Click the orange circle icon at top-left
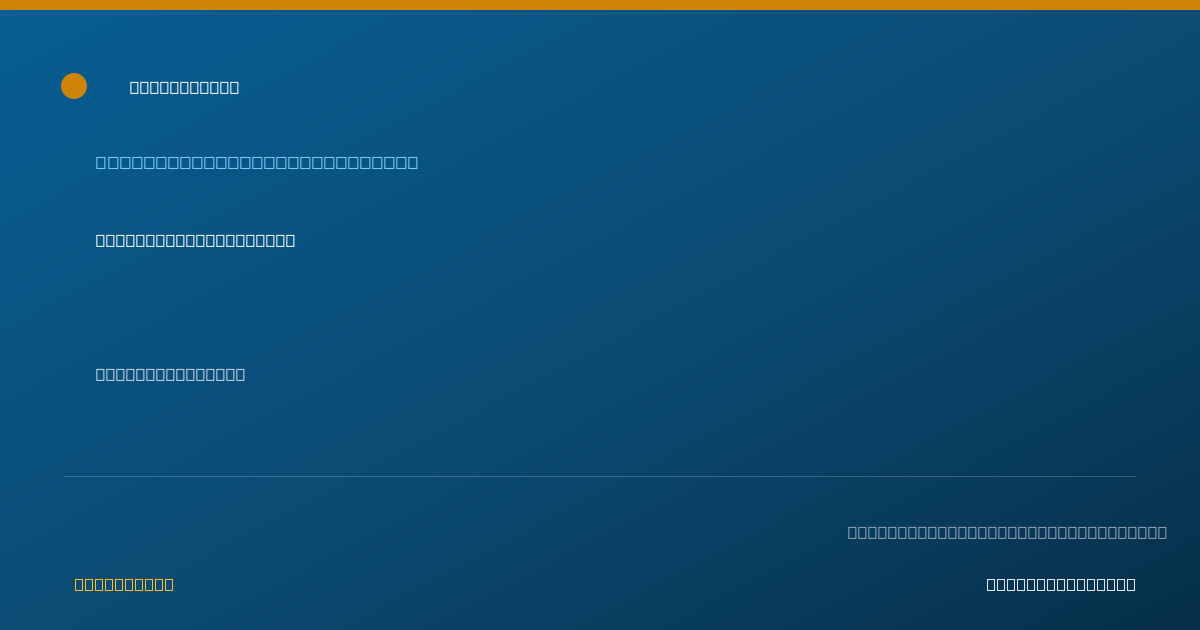 74,86
